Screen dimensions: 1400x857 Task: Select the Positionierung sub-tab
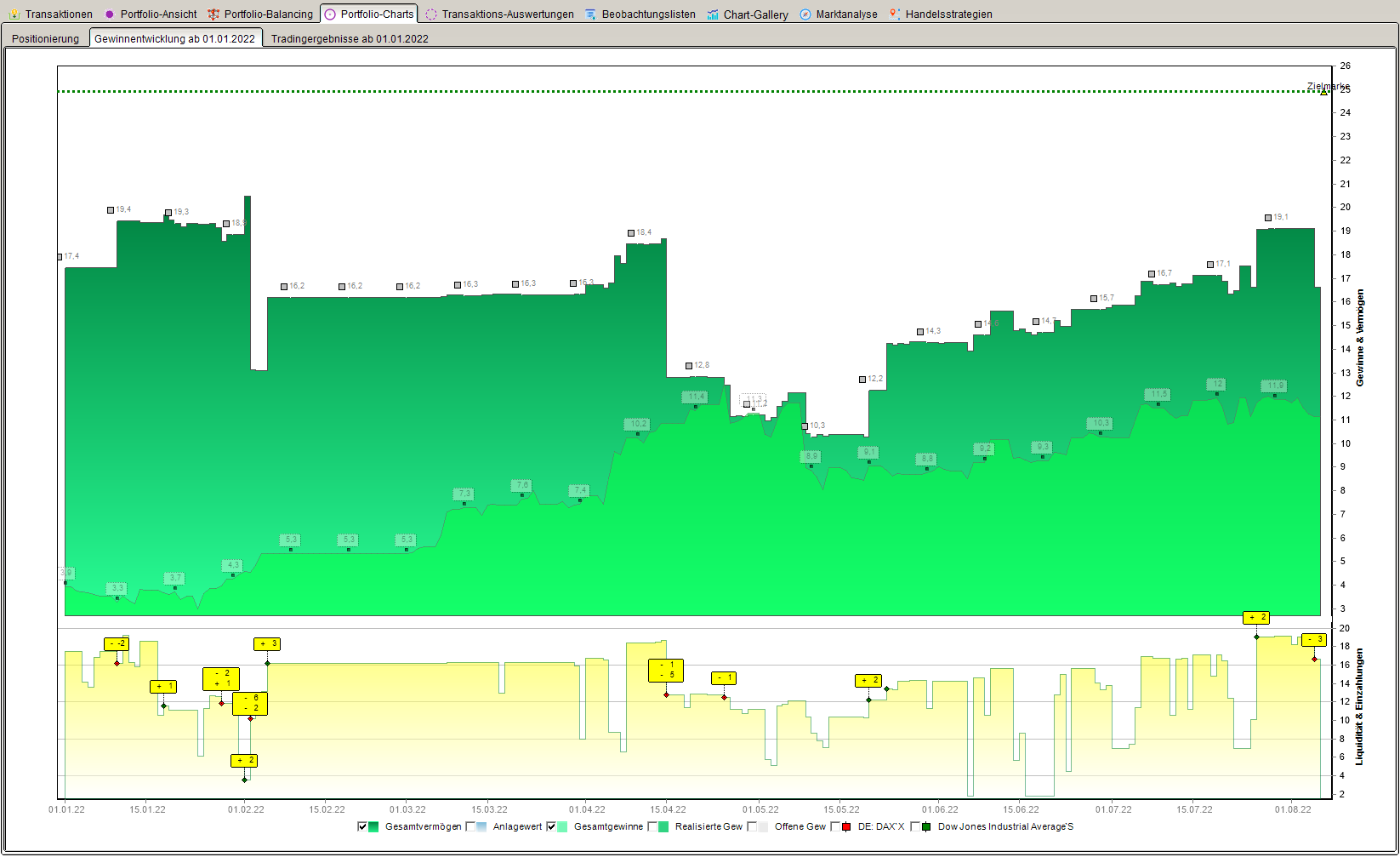(x=46, y=38)
